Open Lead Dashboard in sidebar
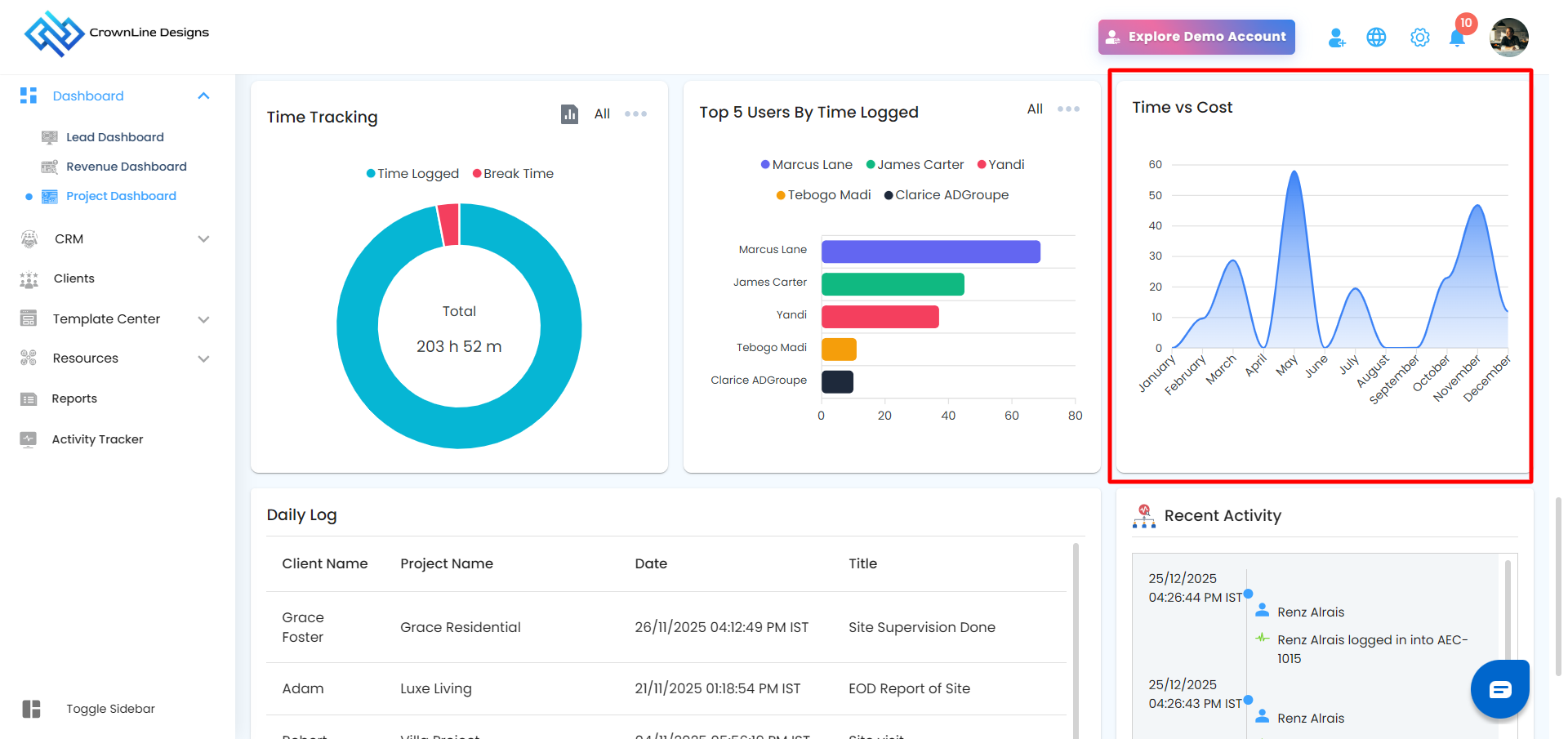The image size is (1568, 739). tap(114, 137)
